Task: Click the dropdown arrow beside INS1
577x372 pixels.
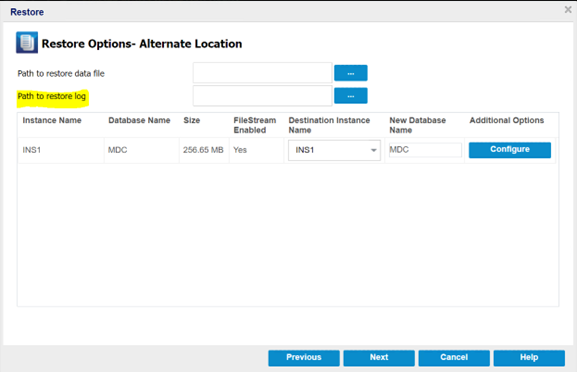Action: click(374, 150)
